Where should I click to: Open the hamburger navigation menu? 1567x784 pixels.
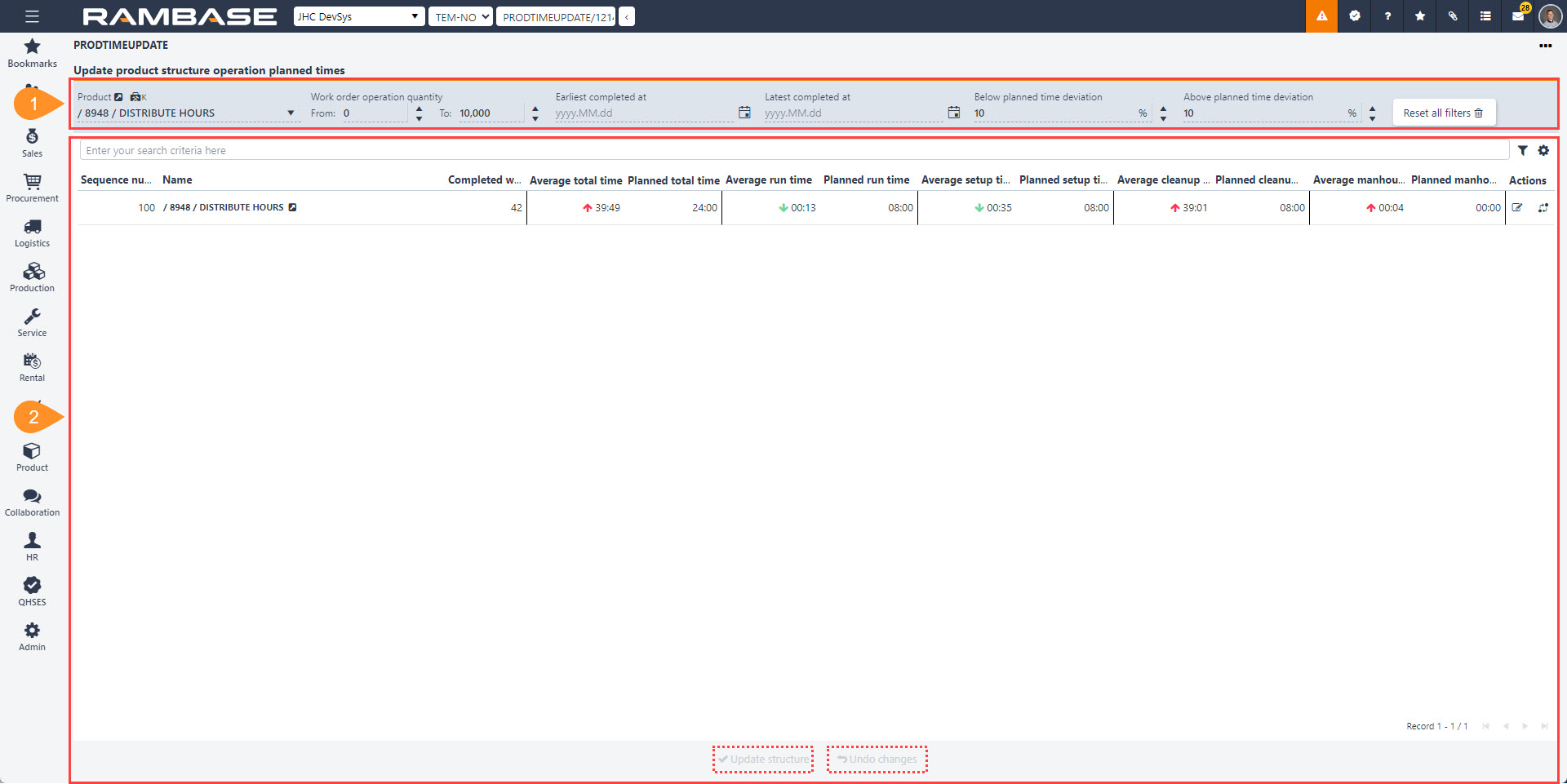(30, 16)
